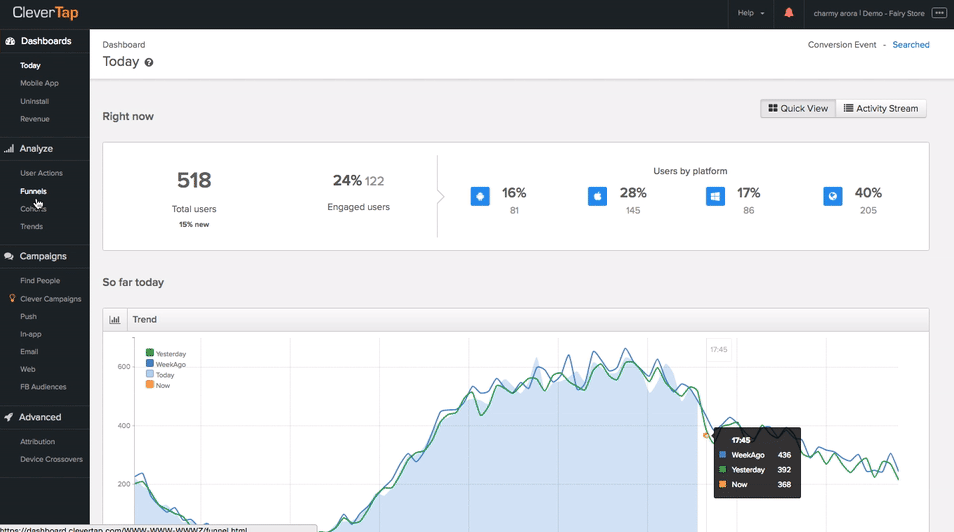Click the 17% Windows users value
This screenshot has height=532, width=954.
click(749, 193)
